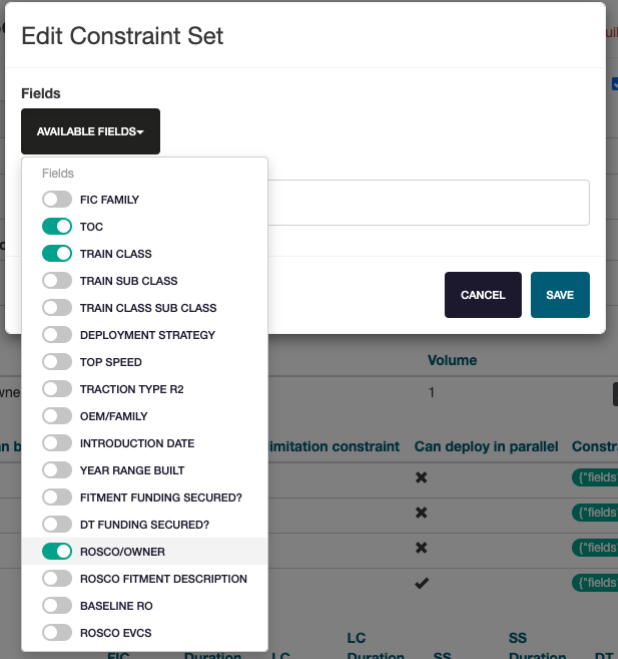Viewport: 618px width, 659px height.
Task: Enable the ROSCO EVCS toggle
Action: click(x=57, y=632)
